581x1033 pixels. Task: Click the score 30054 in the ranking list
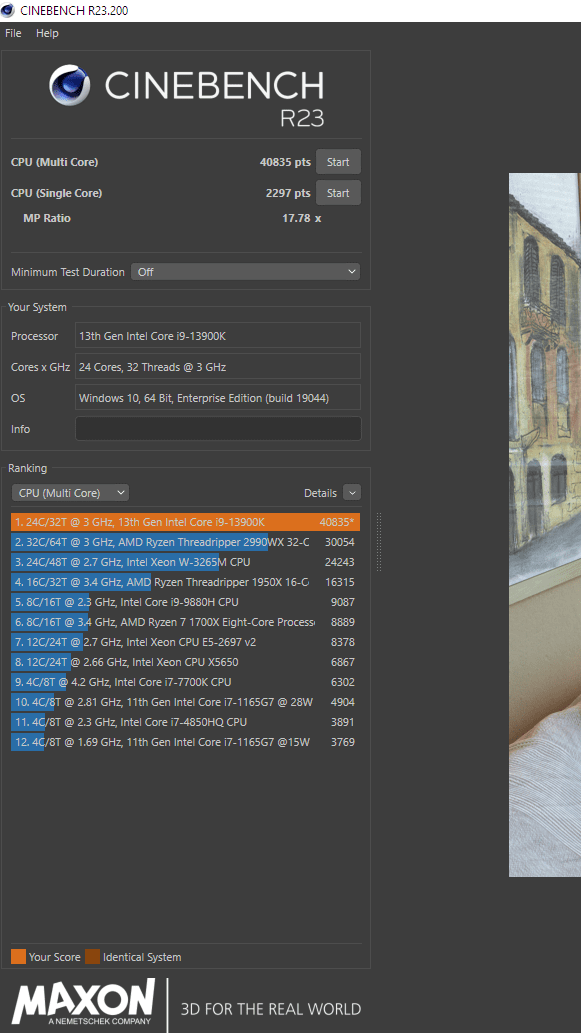pyautogui.click(x=340, y=542)
